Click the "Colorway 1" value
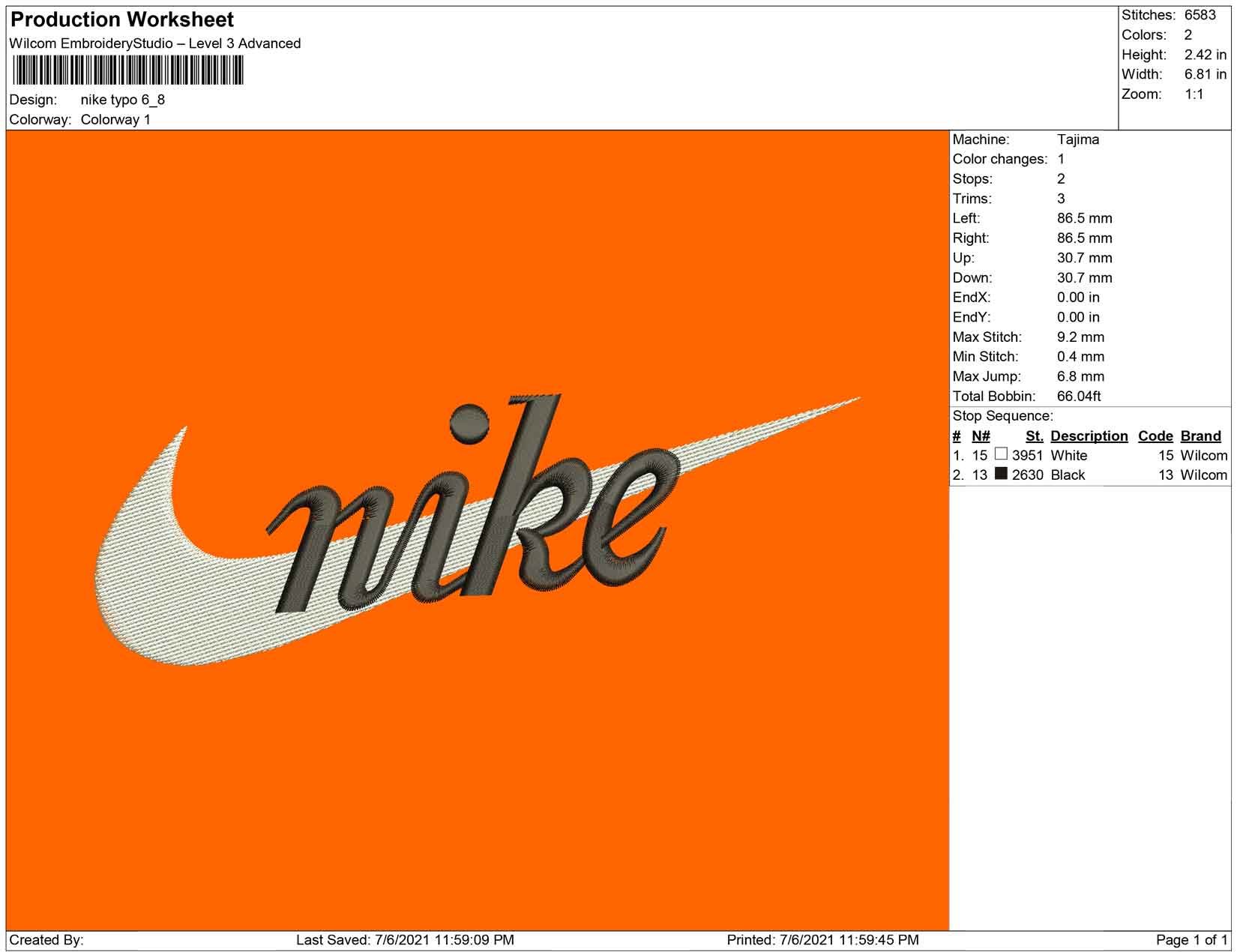 [x=115, y=119]
